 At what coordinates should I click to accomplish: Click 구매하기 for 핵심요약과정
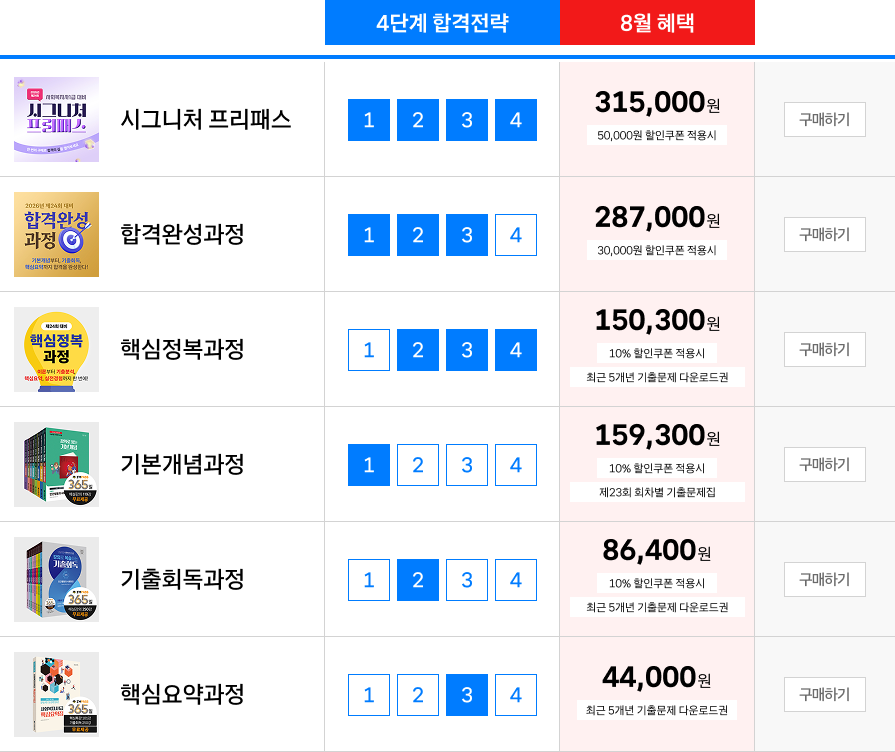[x=825, y=694]
